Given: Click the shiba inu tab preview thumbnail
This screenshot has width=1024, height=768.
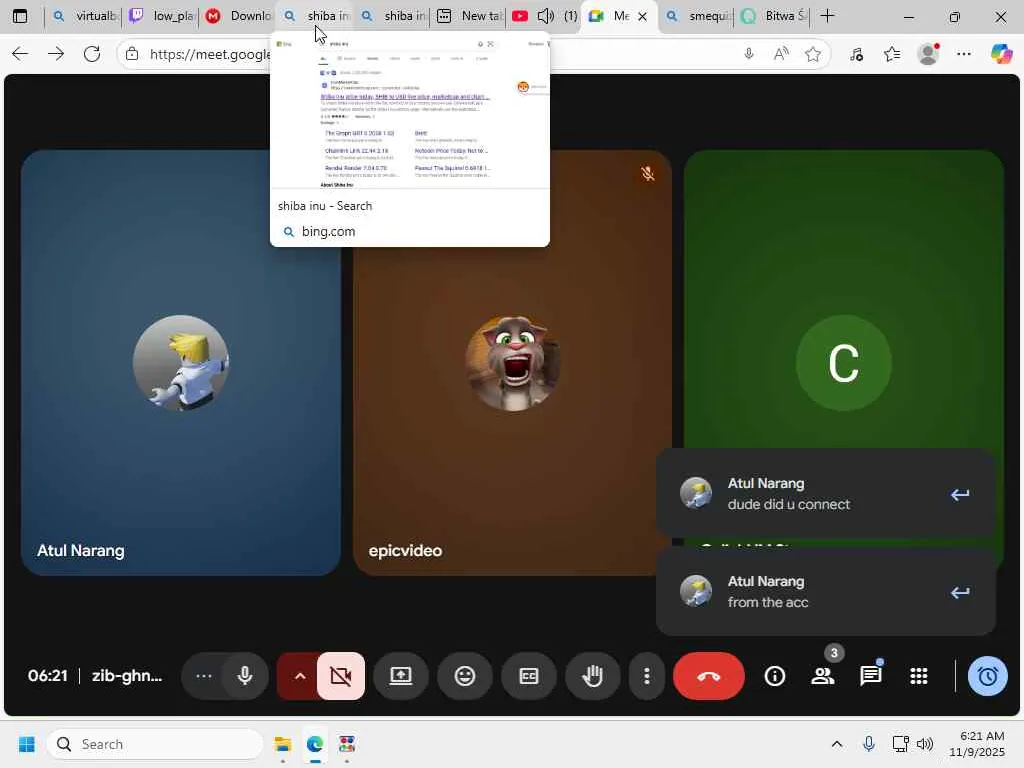Looking at the screenshot, I should pyautogui.click(x=410, y=113).
